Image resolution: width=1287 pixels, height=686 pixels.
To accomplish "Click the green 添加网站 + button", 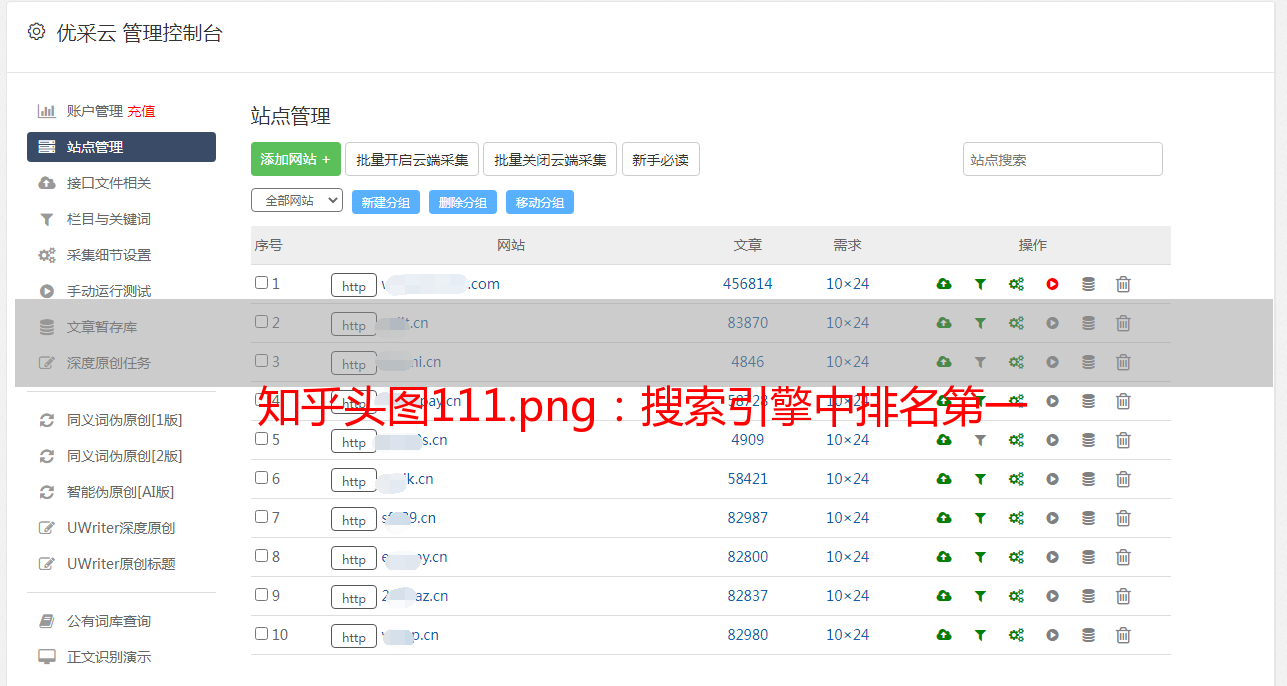I will 296,159.
